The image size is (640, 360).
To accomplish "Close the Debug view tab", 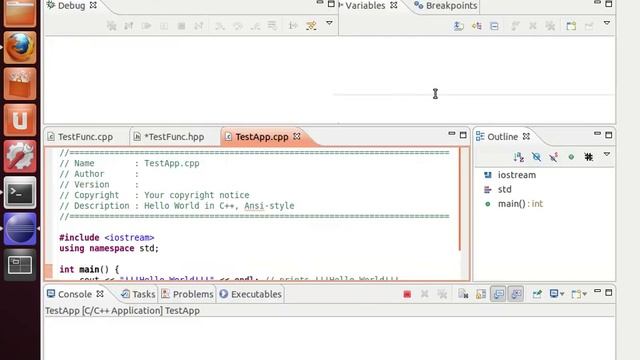I will 93,5.
